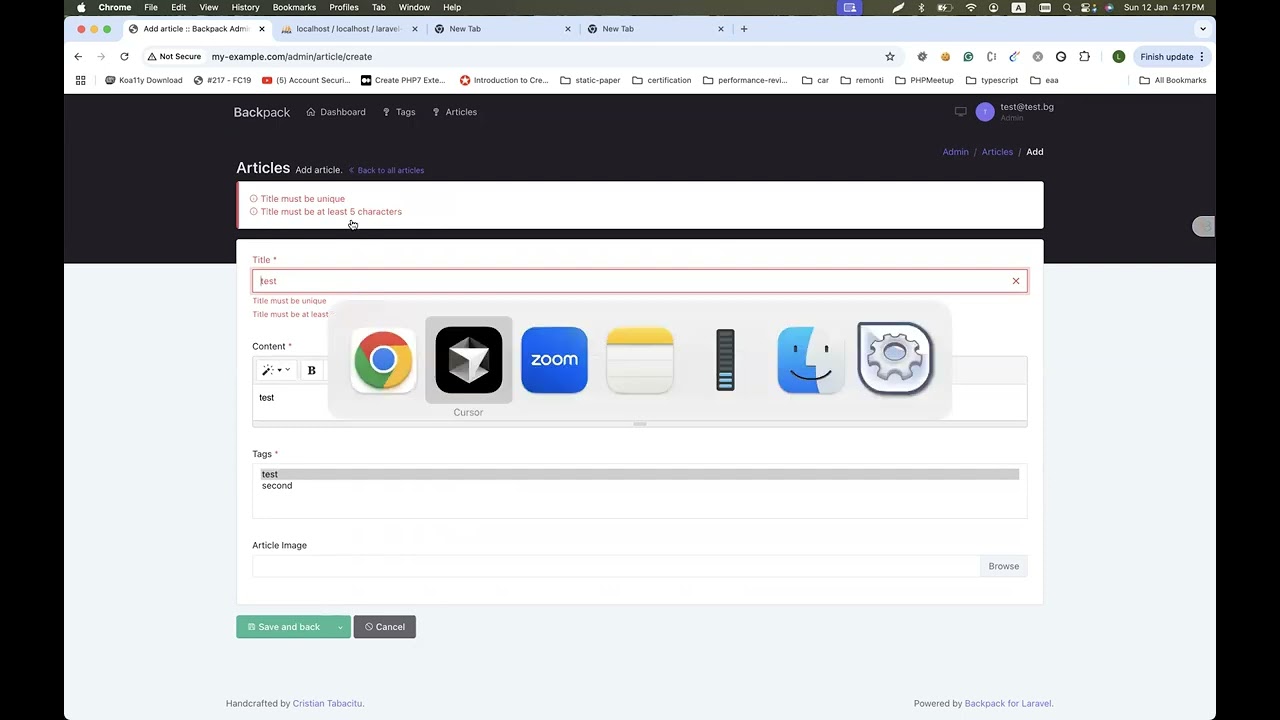Open the magic wand style dropdown in editor
Screen dimensions: 1280x720
(275, 370)
